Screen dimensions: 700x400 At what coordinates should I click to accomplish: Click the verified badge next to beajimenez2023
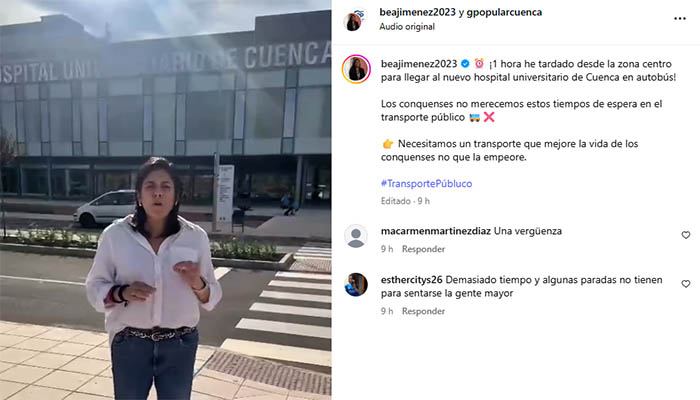tap(465, 64)
